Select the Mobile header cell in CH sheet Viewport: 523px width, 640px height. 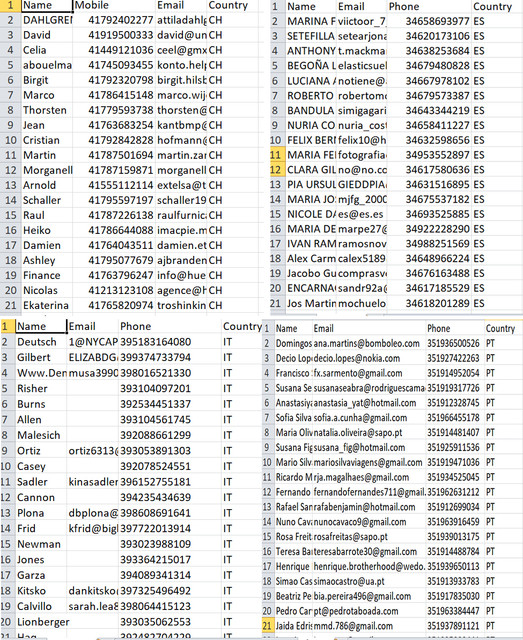pyautogui.click(x=114, y=5)
